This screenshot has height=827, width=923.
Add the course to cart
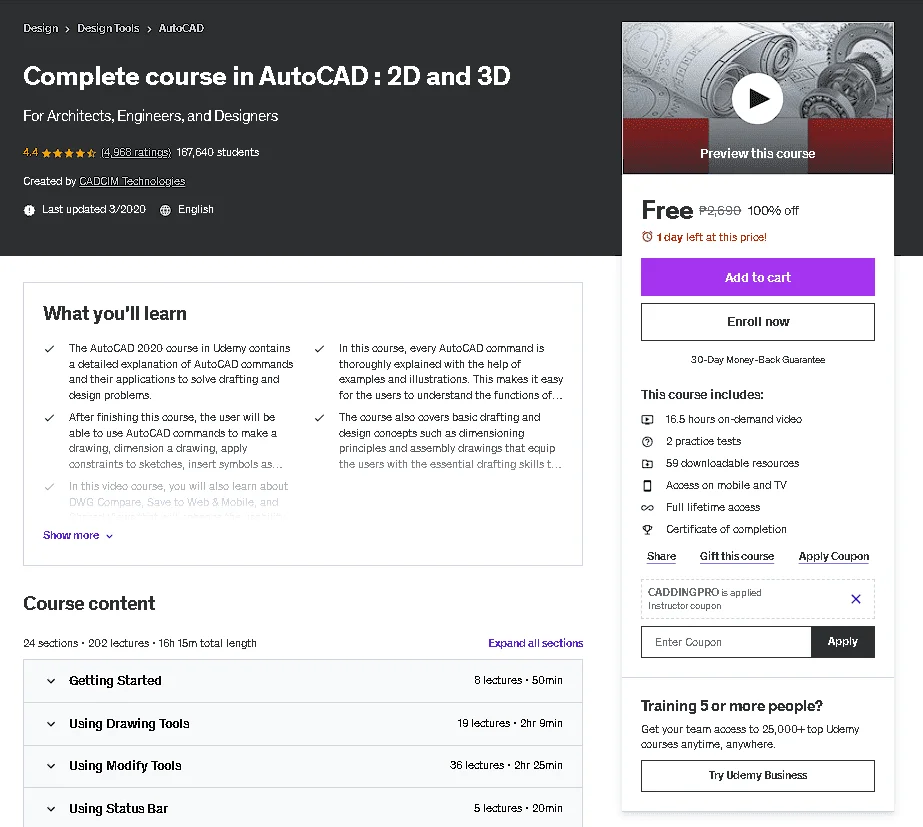758,277
